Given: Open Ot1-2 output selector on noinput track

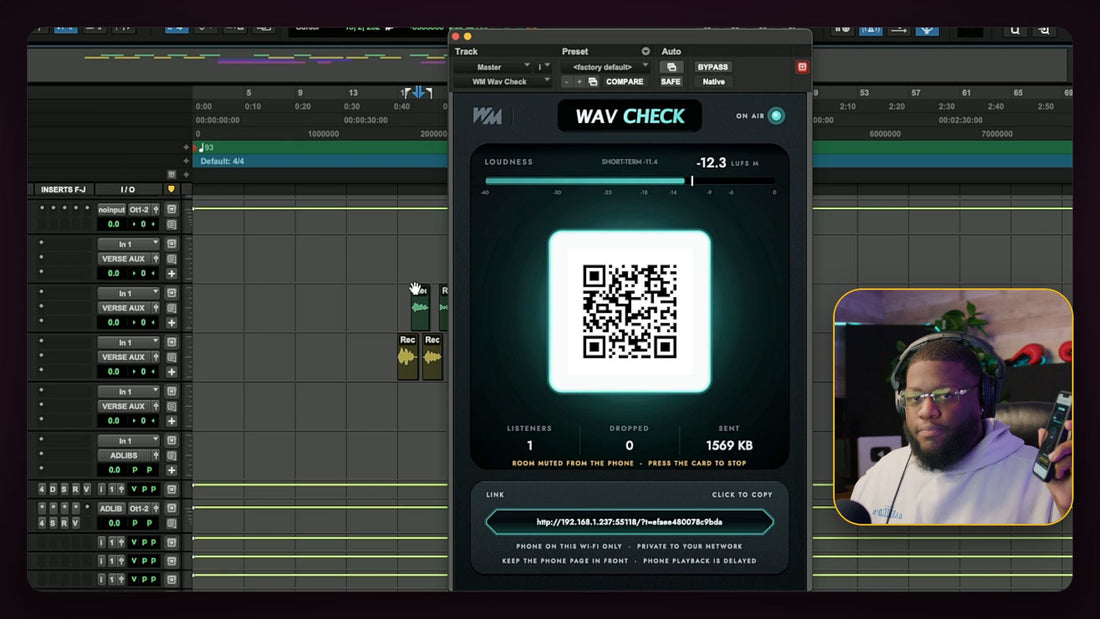Looking at the screenshot, I should 140,209.
